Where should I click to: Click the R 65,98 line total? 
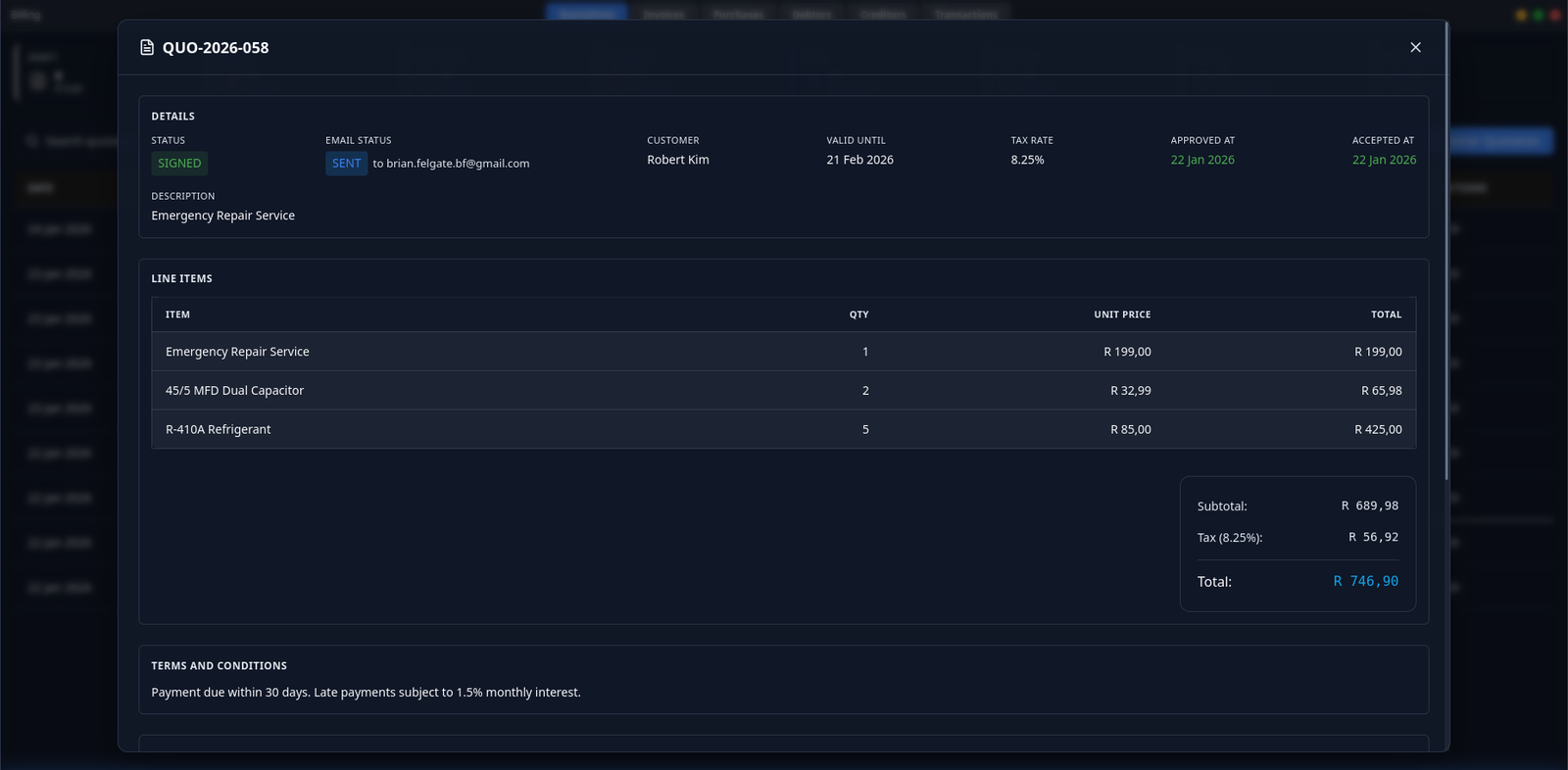pos(1381,390)
